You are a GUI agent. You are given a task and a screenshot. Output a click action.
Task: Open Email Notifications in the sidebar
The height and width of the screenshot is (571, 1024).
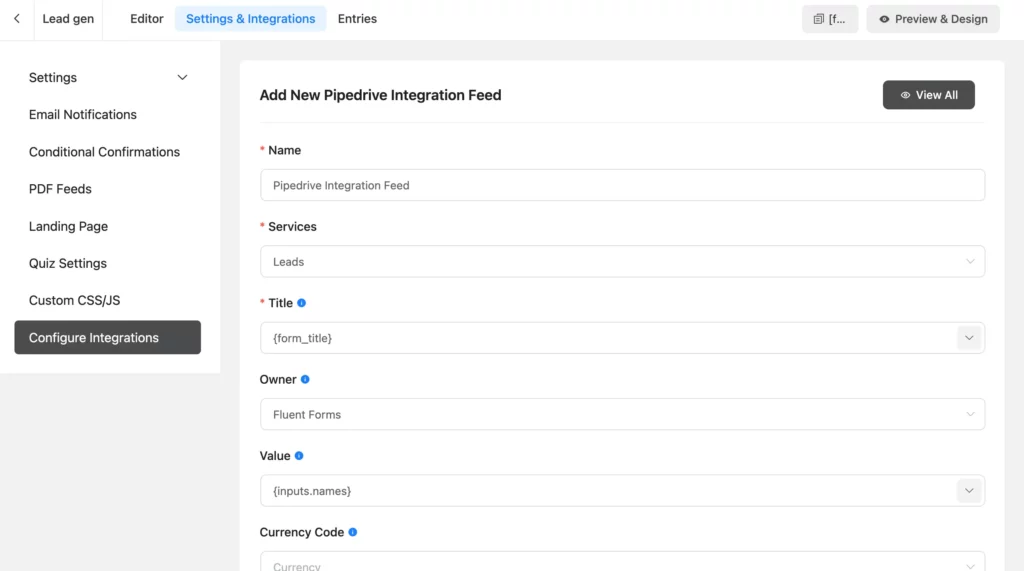point(83,114)
